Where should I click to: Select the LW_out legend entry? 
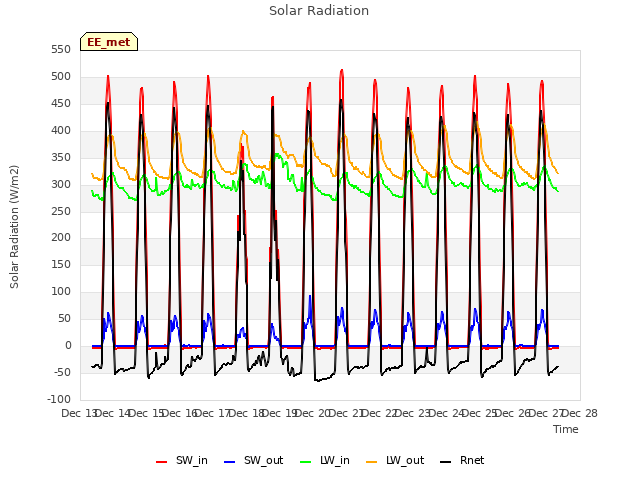coord(395,460)
